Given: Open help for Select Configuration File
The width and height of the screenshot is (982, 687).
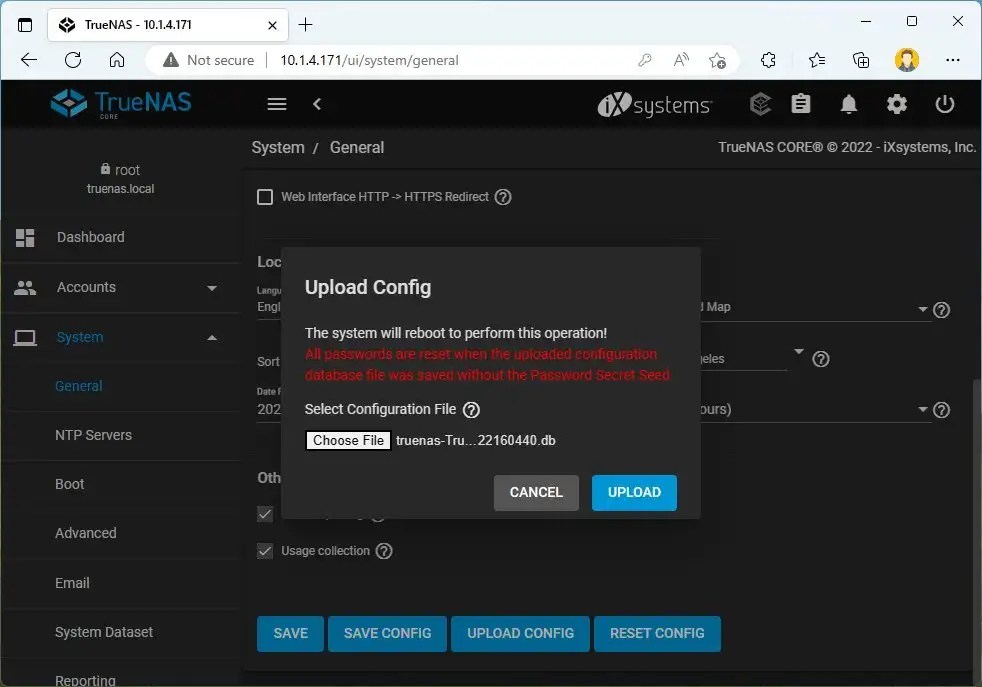Looking at the screenshot, I should (x=469, y=409).
